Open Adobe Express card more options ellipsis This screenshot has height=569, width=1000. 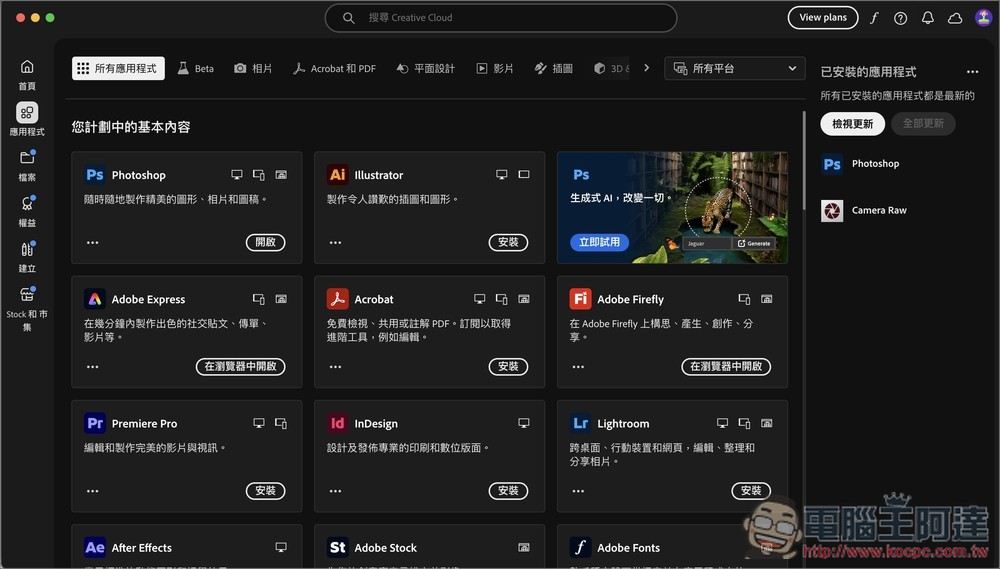click(92, 367)
